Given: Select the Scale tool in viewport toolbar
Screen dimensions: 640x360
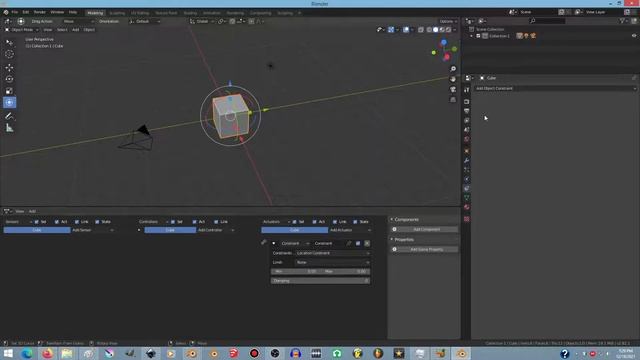Looking at the screenshot, I should point(9,91).
